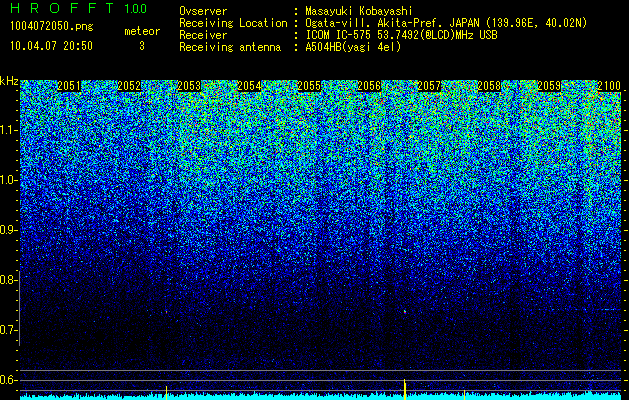Click the 1.0 kHz axis label

click(7, 181)
